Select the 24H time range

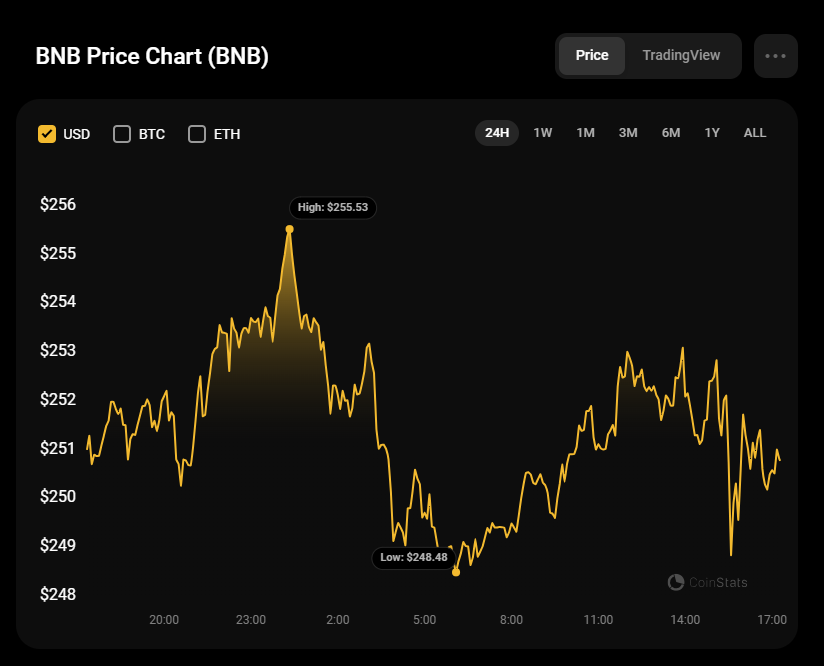click(x=497, y=133)
